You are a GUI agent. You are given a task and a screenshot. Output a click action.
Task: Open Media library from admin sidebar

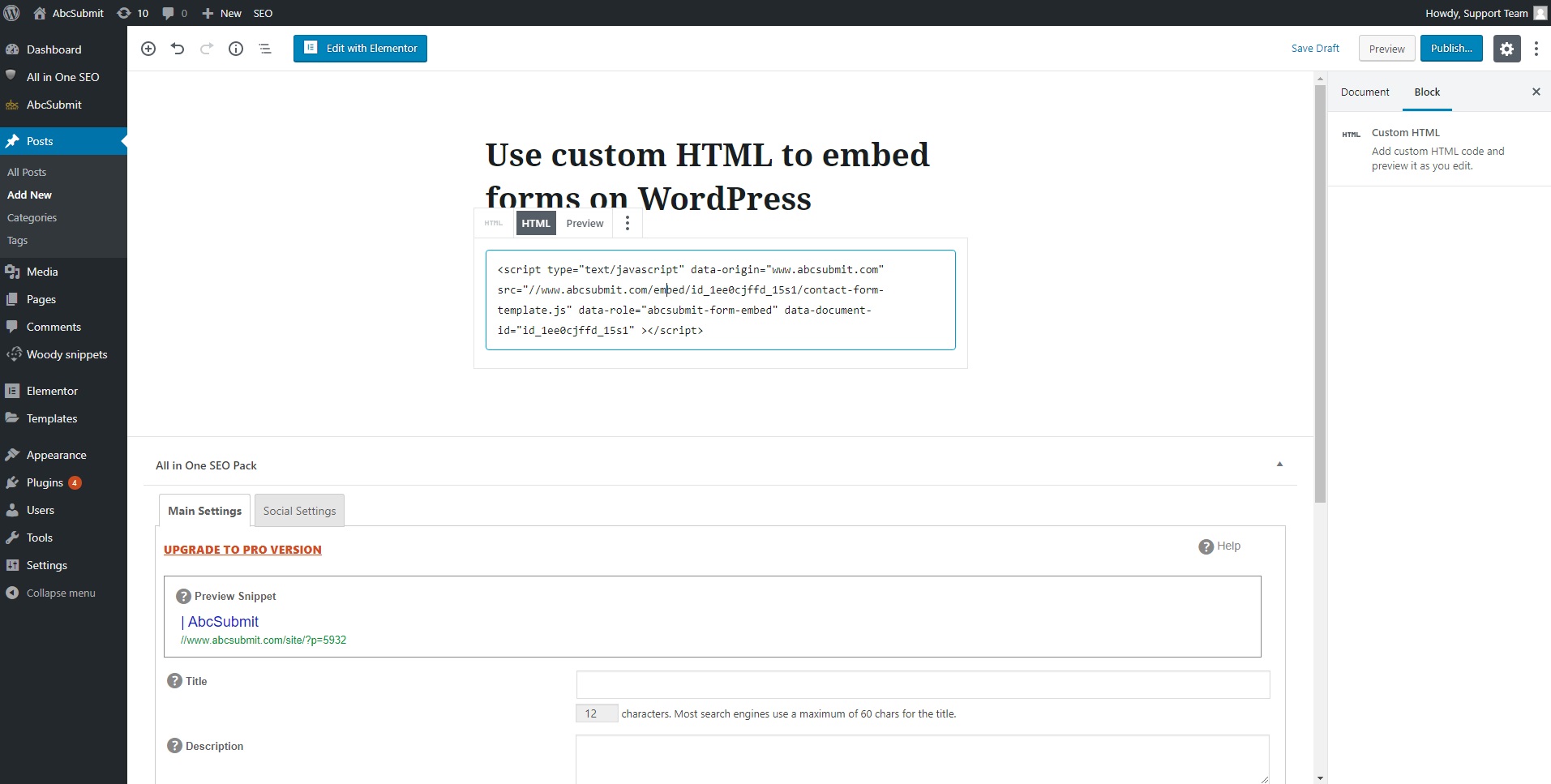pyautogui.click(x=41, y=272)
